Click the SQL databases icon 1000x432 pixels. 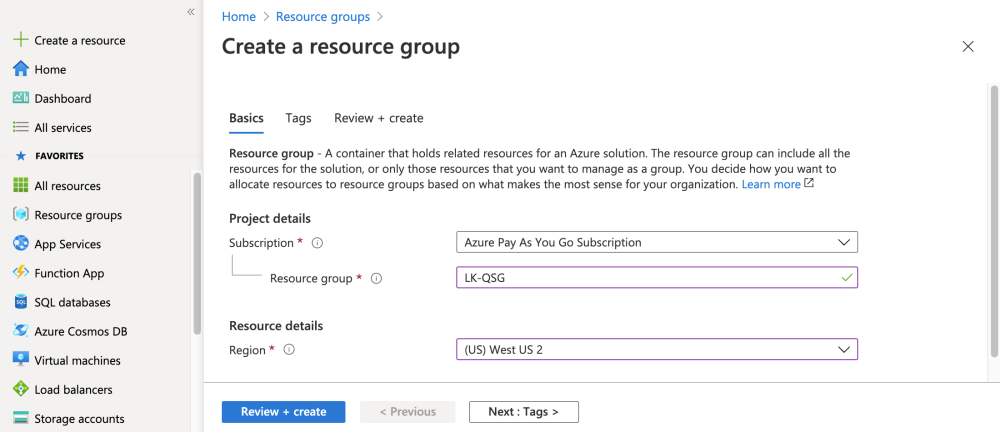point(20,301)
